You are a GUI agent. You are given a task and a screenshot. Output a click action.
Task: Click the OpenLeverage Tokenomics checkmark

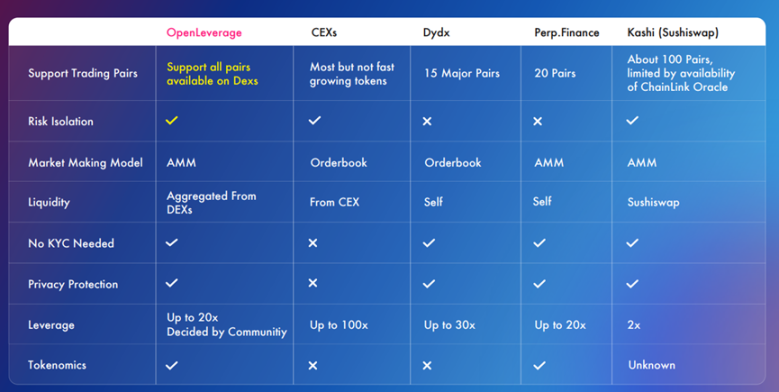coord(171,365)
